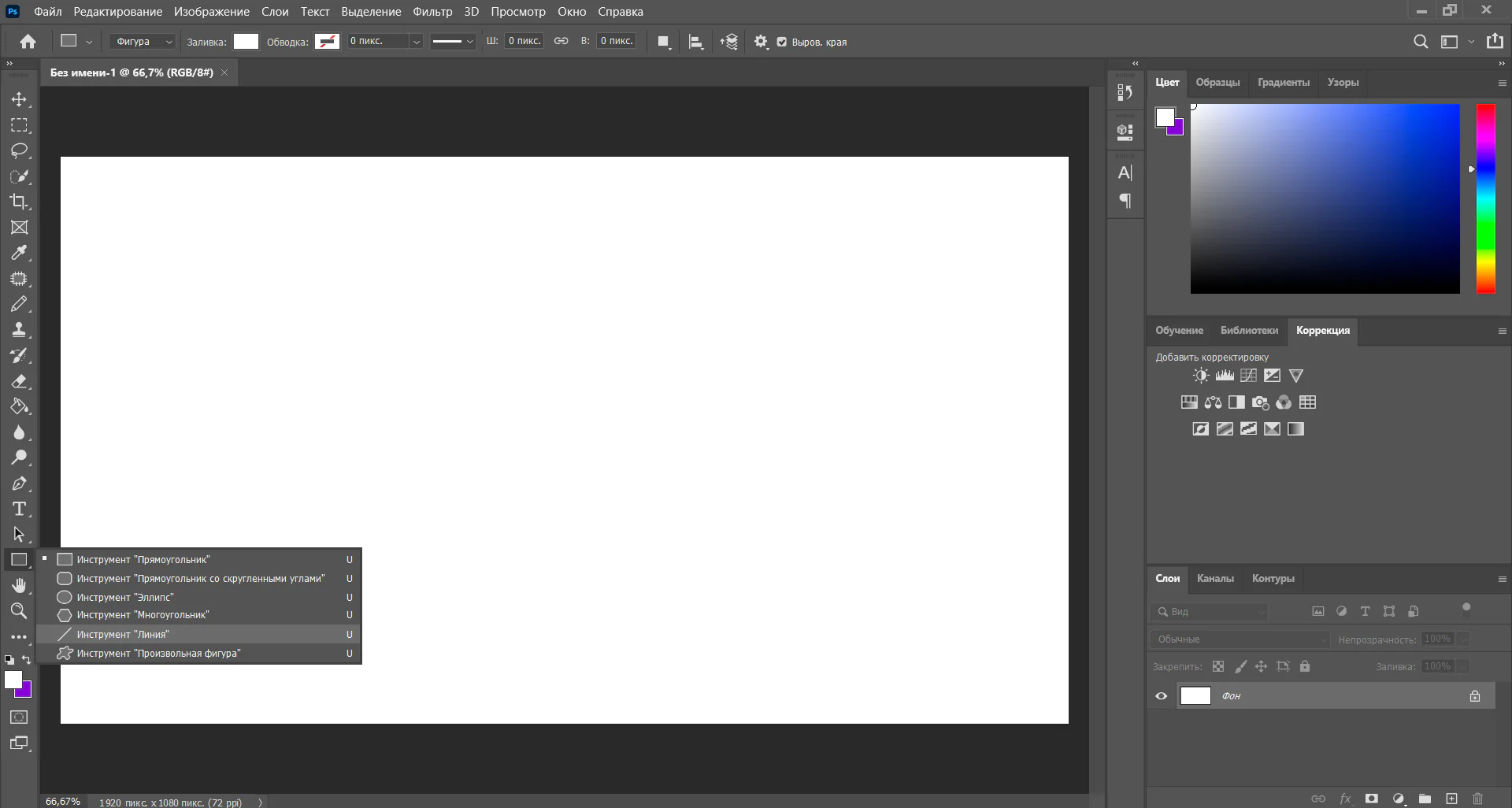The width and height of the screenshot is (1512, 808).
Task: Activate the Eyedropper tool
Action: [x=19, y=253]
